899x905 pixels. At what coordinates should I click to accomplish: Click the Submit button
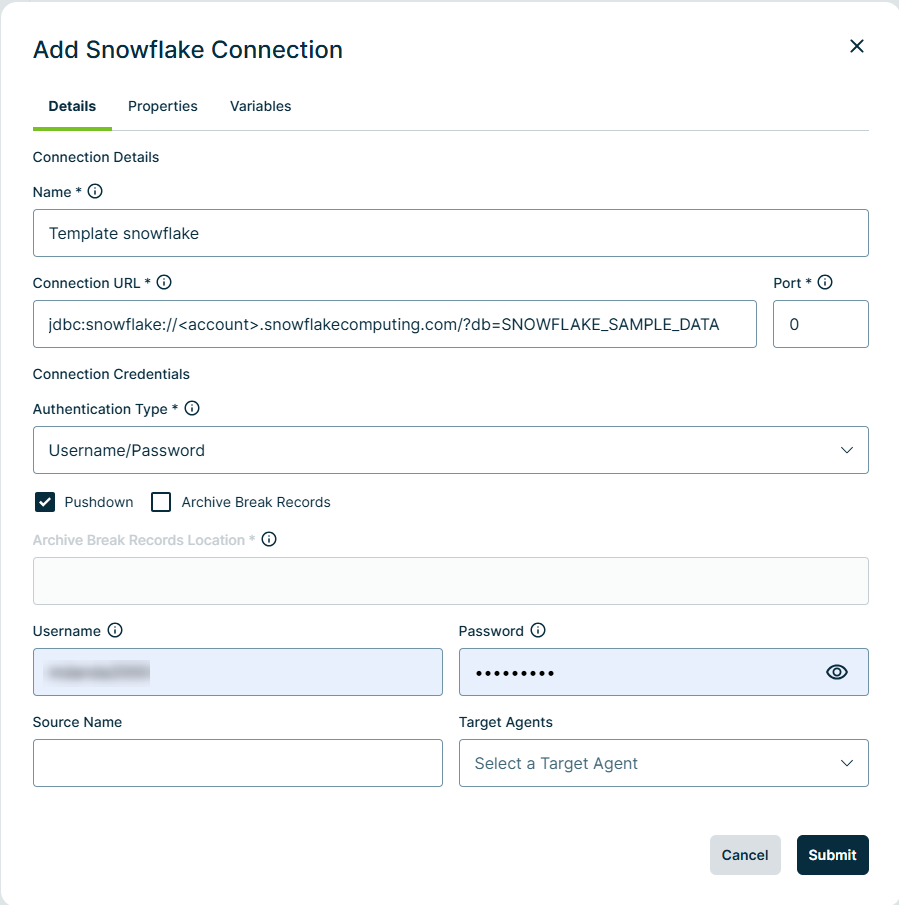click(832, 855)
